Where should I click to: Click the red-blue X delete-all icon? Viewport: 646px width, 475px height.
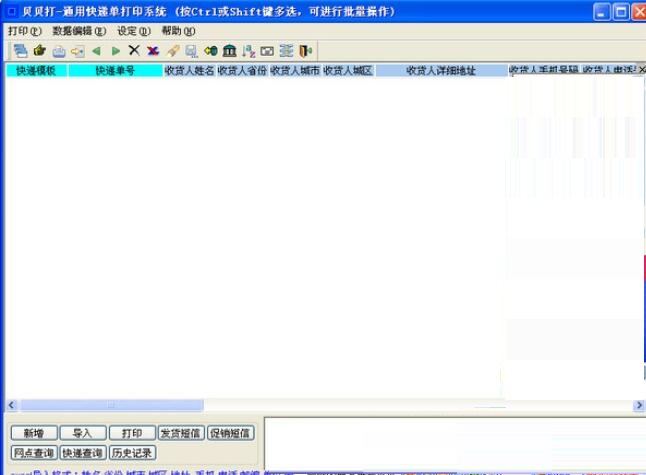pos(153,51)
